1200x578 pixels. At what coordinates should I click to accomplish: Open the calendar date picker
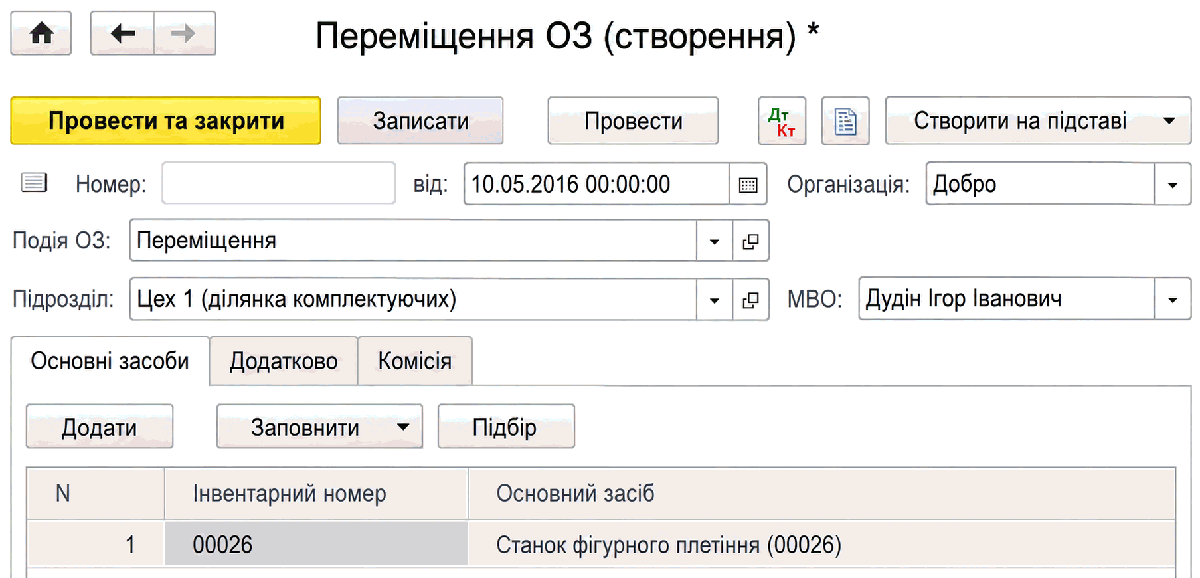[x=748, y=184]
